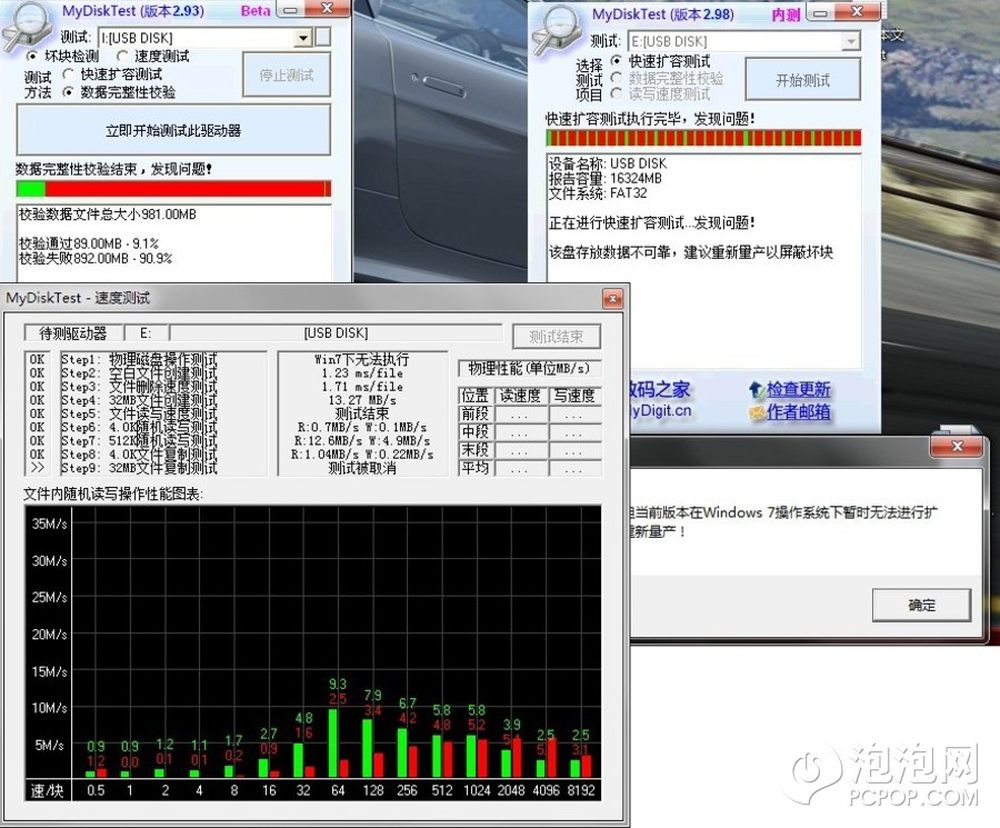Click the red-green integrity check progress bar
This screenshot has height=828, width=1000.
coord(173,189)
